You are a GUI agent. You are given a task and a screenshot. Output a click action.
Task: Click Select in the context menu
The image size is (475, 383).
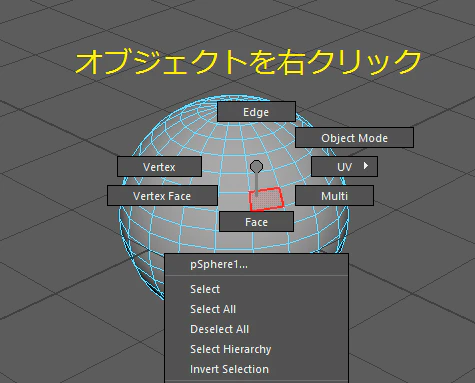tap(257, 289)
